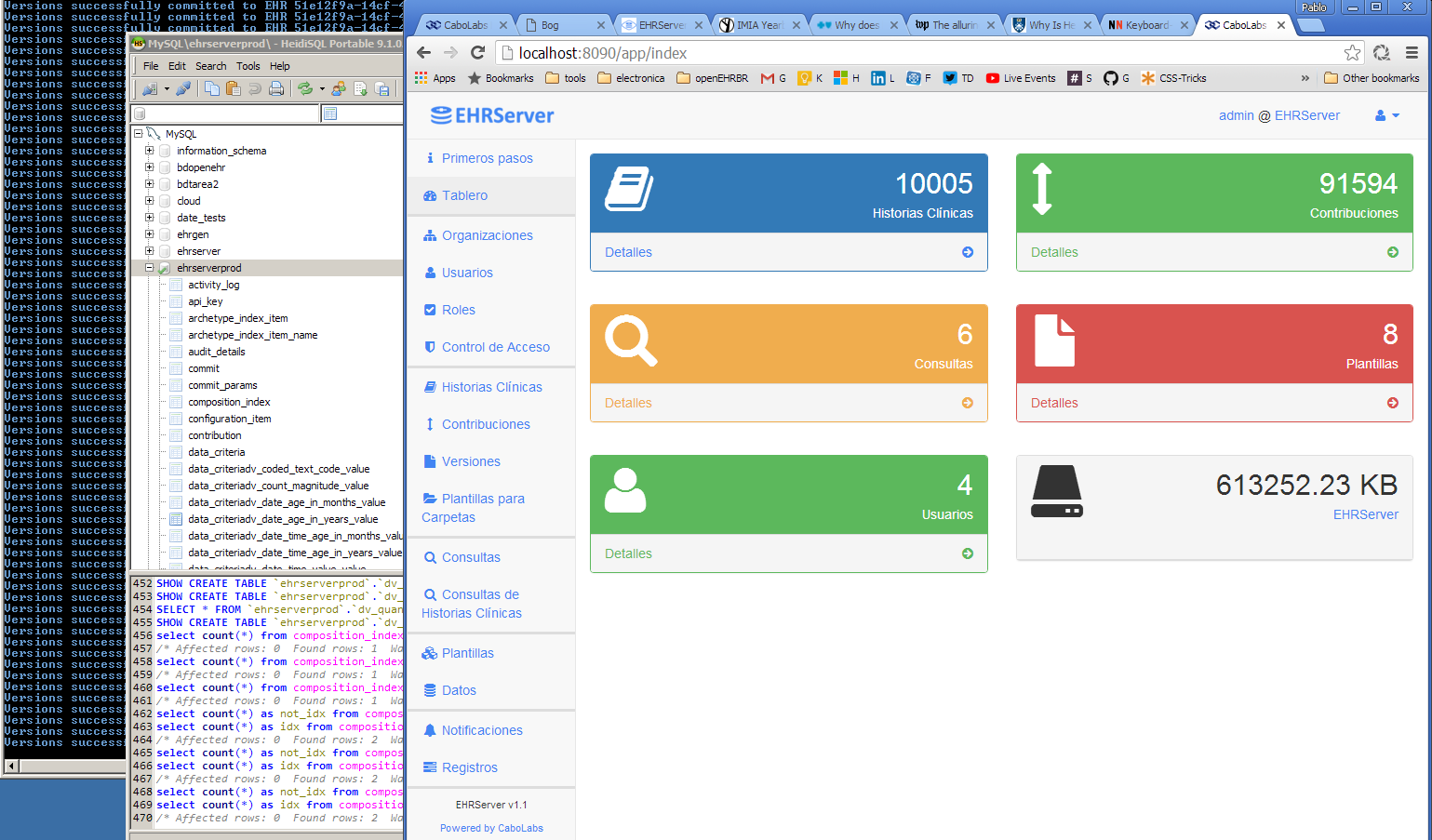
Task: Open the File menu in HeidiSQL
Action: tap(151, 66)
